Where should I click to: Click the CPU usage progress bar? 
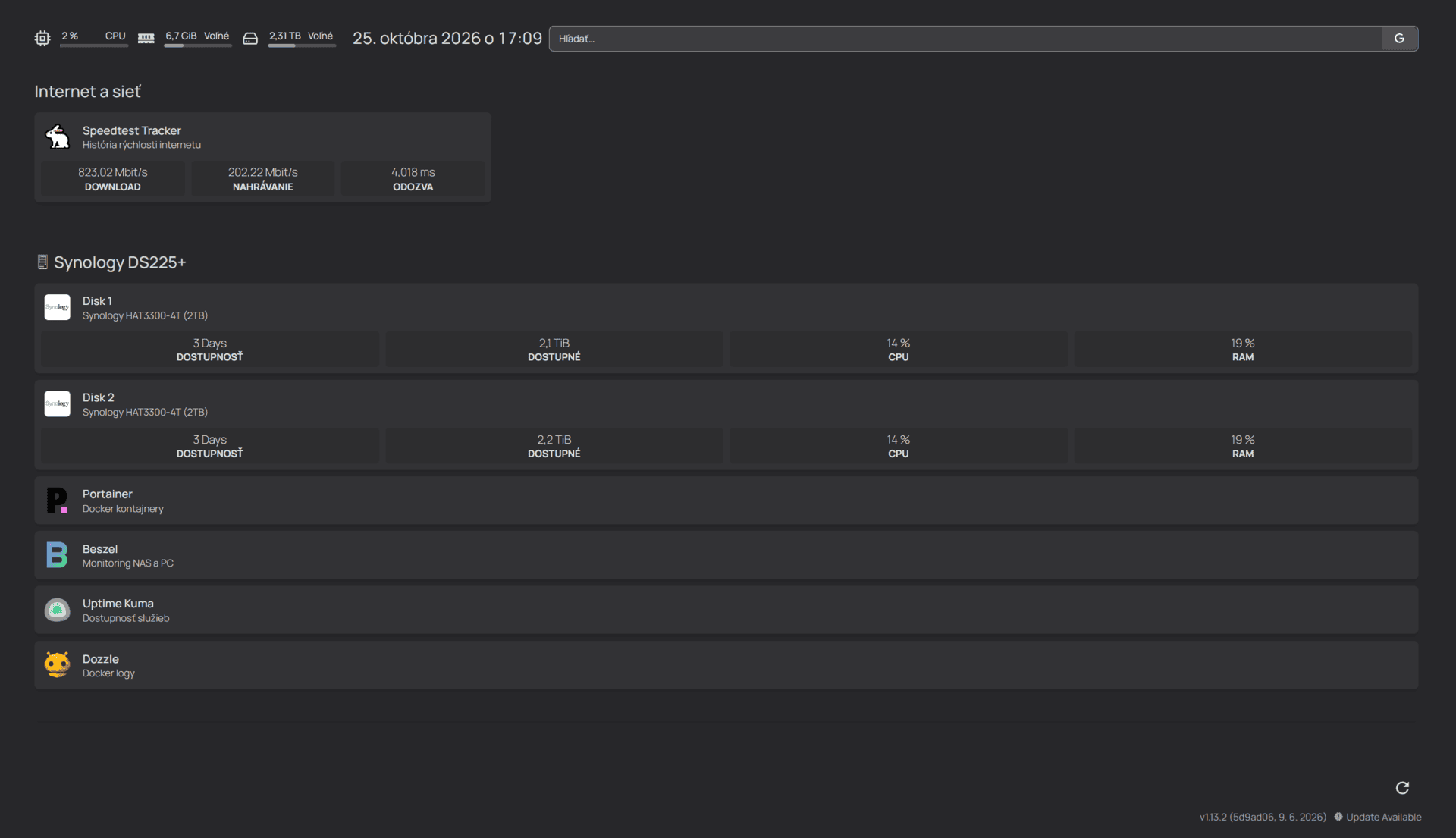point(94,46)
